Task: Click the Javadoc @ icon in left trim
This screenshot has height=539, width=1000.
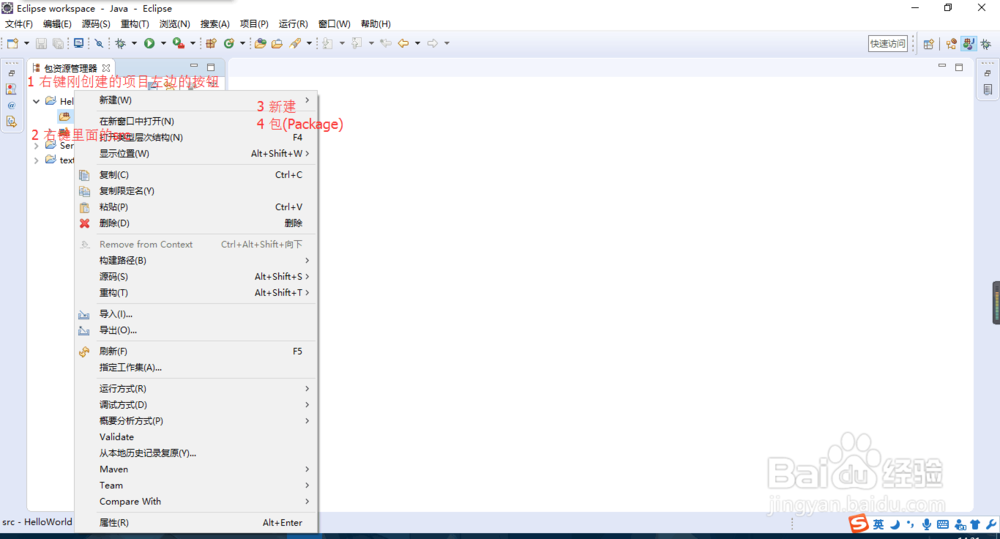Action: pyautogui.click(x=11, y=105)
